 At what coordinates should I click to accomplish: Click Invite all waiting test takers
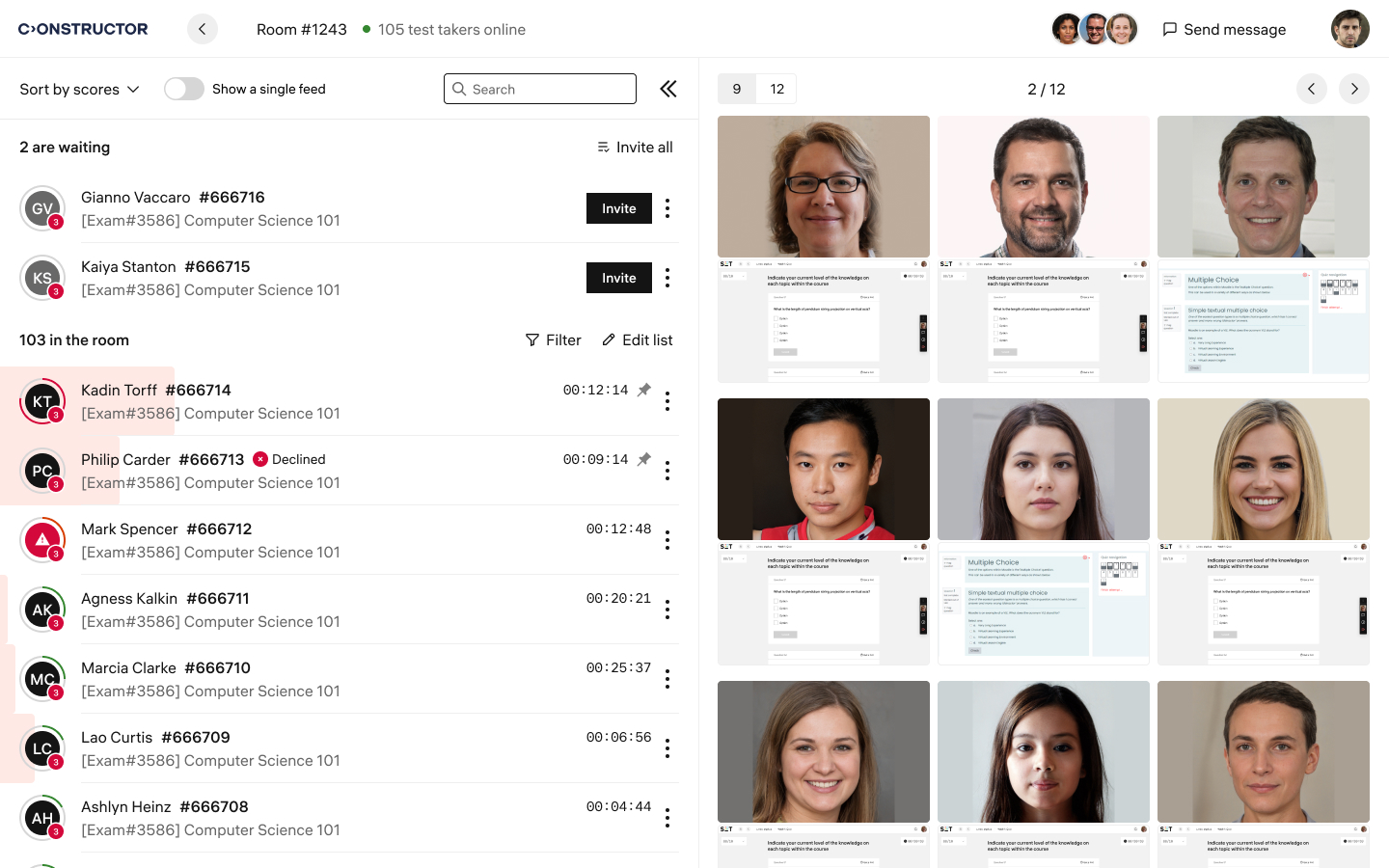pyautogui.click(x=635, y=147)
